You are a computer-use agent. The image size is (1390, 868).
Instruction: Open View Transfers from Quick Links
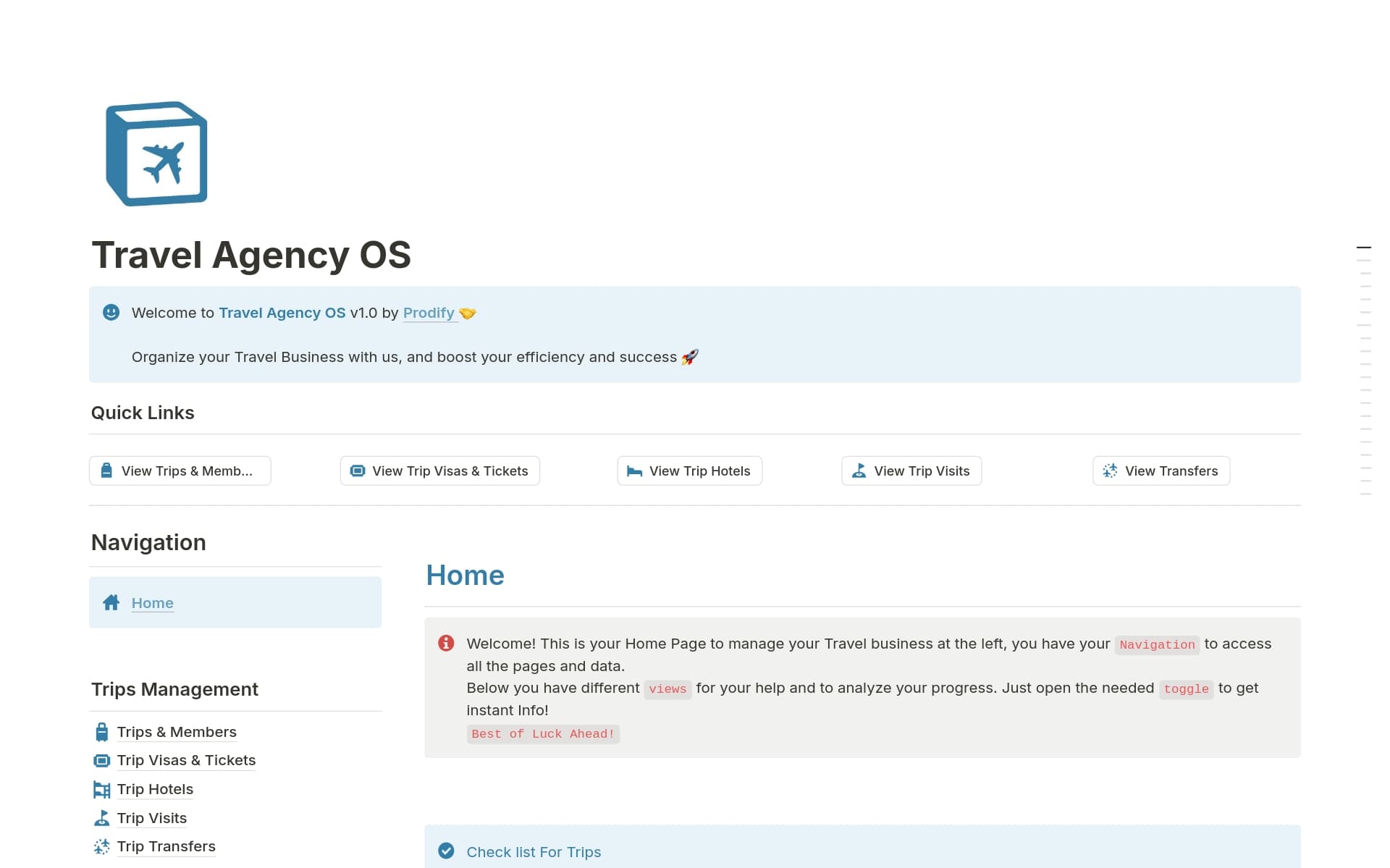(x=1161, y=471)
